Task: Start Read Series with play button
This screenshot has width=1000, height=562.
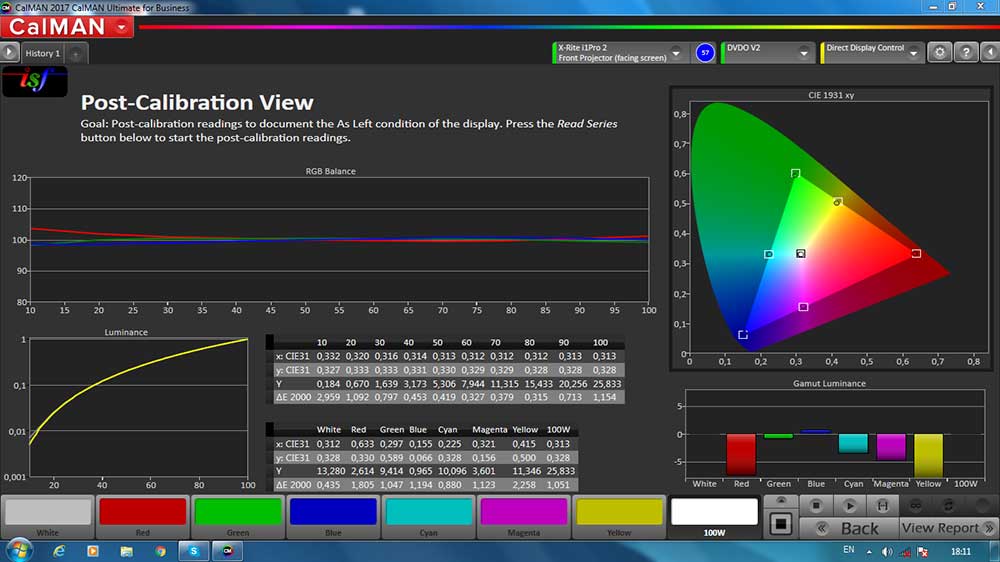Action: (x=849, y=505)
